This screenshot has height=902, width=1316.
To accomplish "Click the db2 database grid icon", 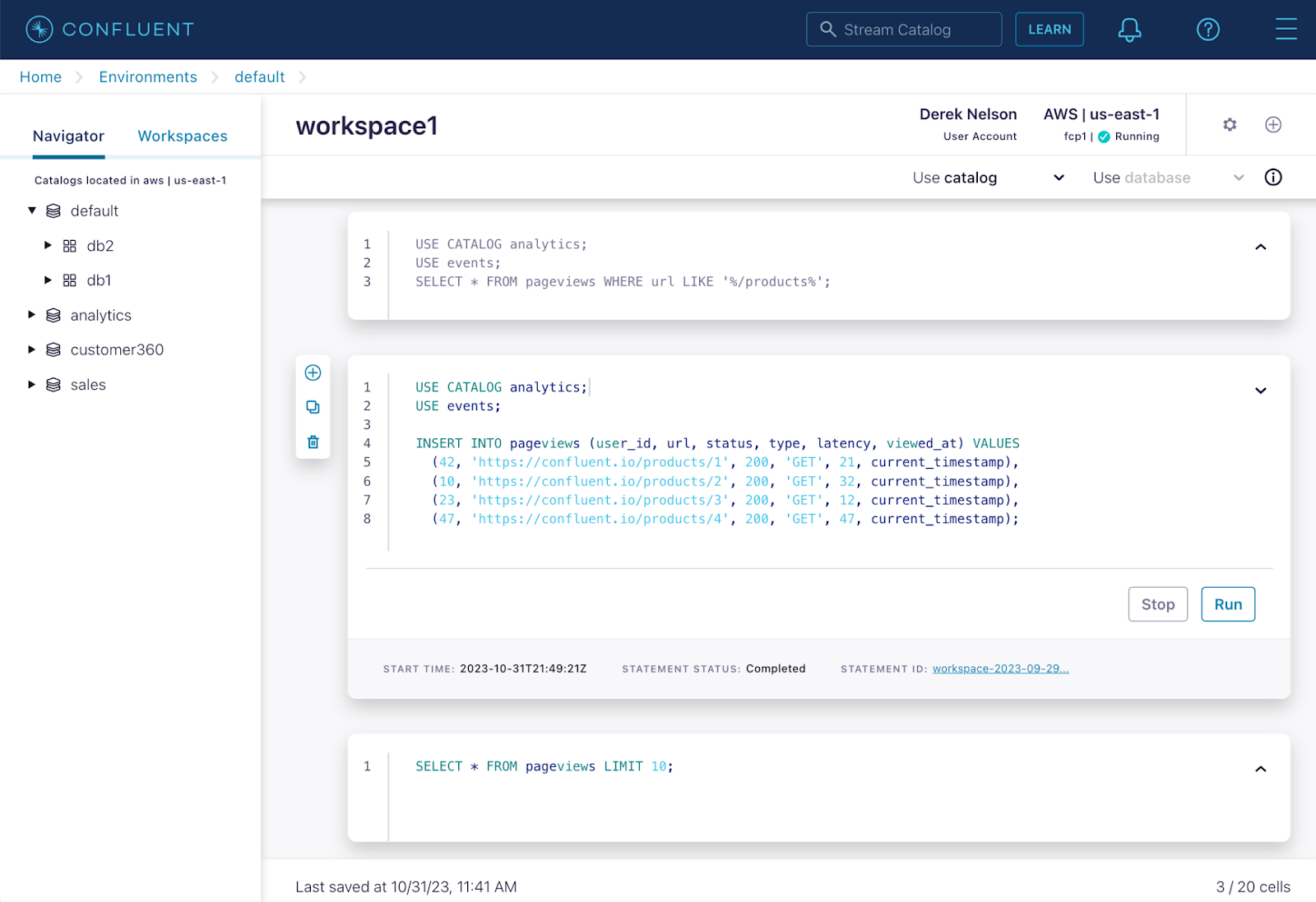I will point(70,246).
